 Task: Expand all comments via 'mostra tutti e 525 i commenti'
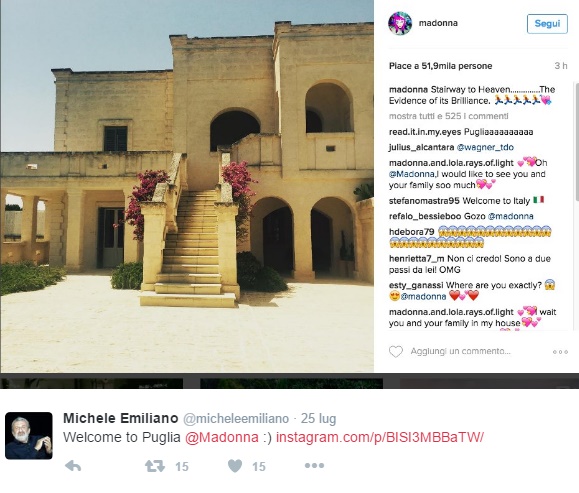(x=448, y=116)
